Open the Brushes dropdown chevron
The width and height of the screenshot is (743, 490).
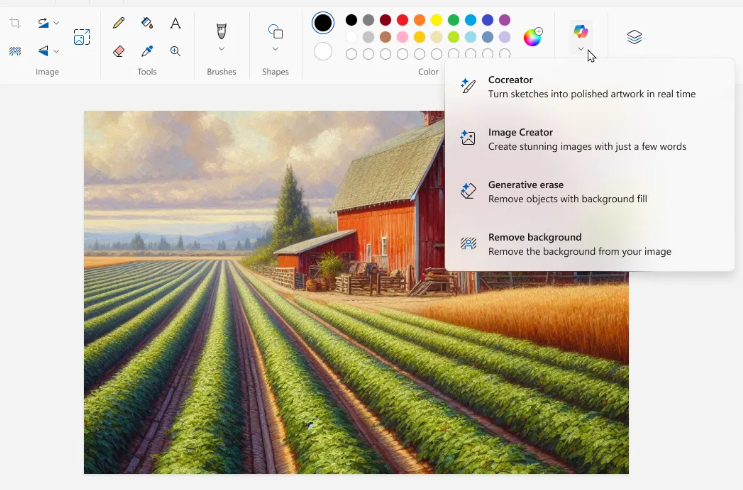point(221,49)
